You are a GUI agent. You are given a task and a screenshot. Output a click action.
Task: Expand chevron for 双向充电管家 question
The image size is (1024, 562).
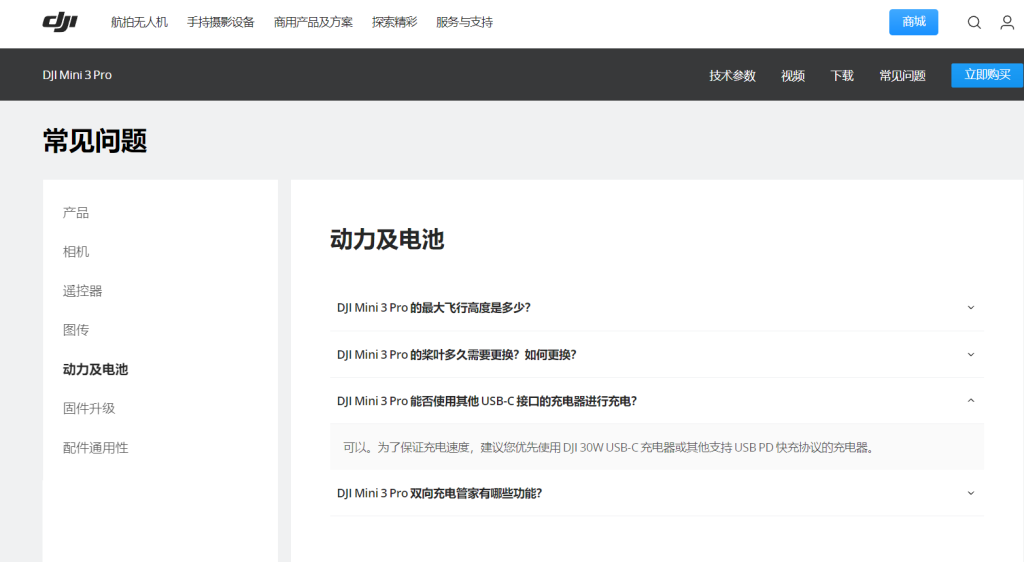(970, 493)
